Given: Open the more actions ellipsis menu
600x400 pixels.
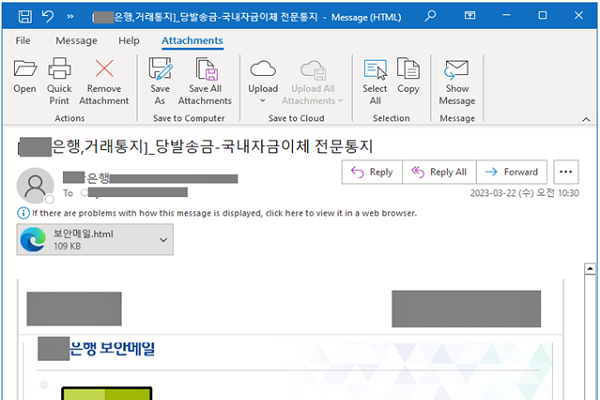Looking at the screenshot, I should [x=566, y=172].
